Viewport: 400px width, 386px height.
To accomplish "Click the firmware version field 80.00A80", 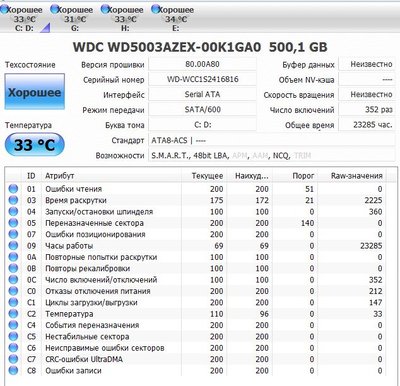I will [202, 64].
